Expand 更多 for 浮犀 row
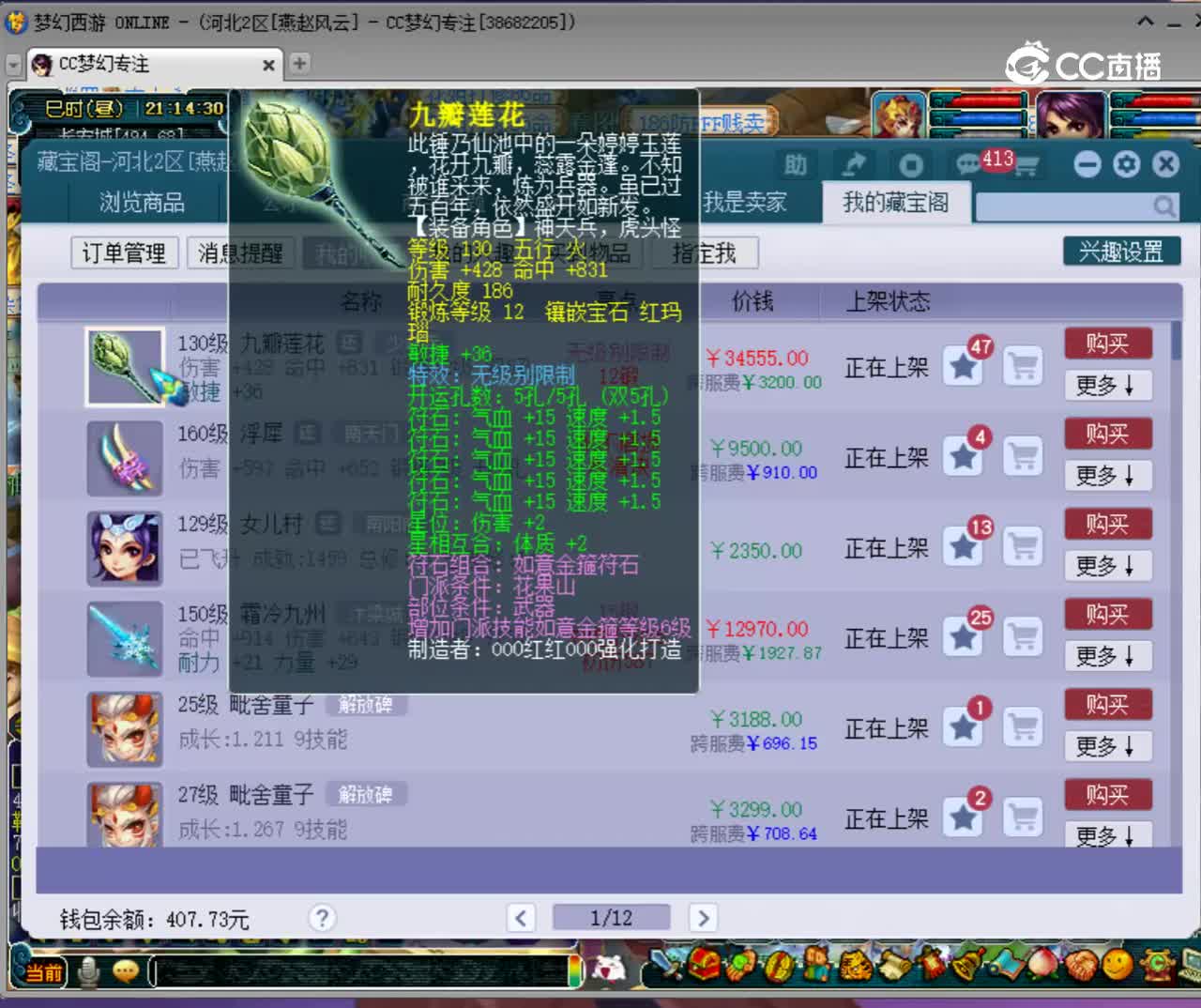 point(1108,475)
